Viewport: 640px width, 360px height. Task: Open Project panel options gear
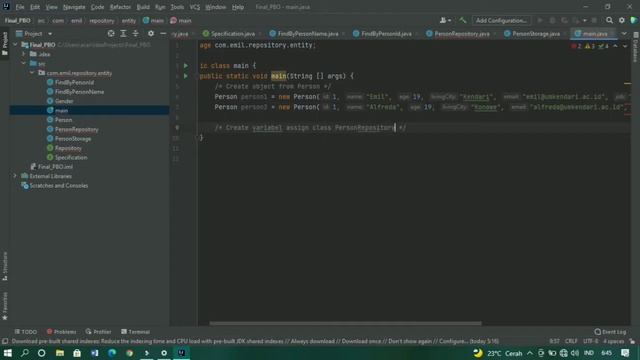coord(151,33)
